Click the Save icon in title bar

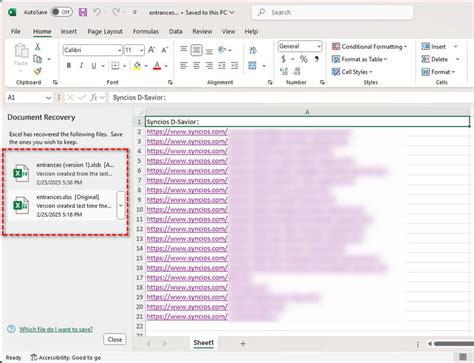pos(83,12)
